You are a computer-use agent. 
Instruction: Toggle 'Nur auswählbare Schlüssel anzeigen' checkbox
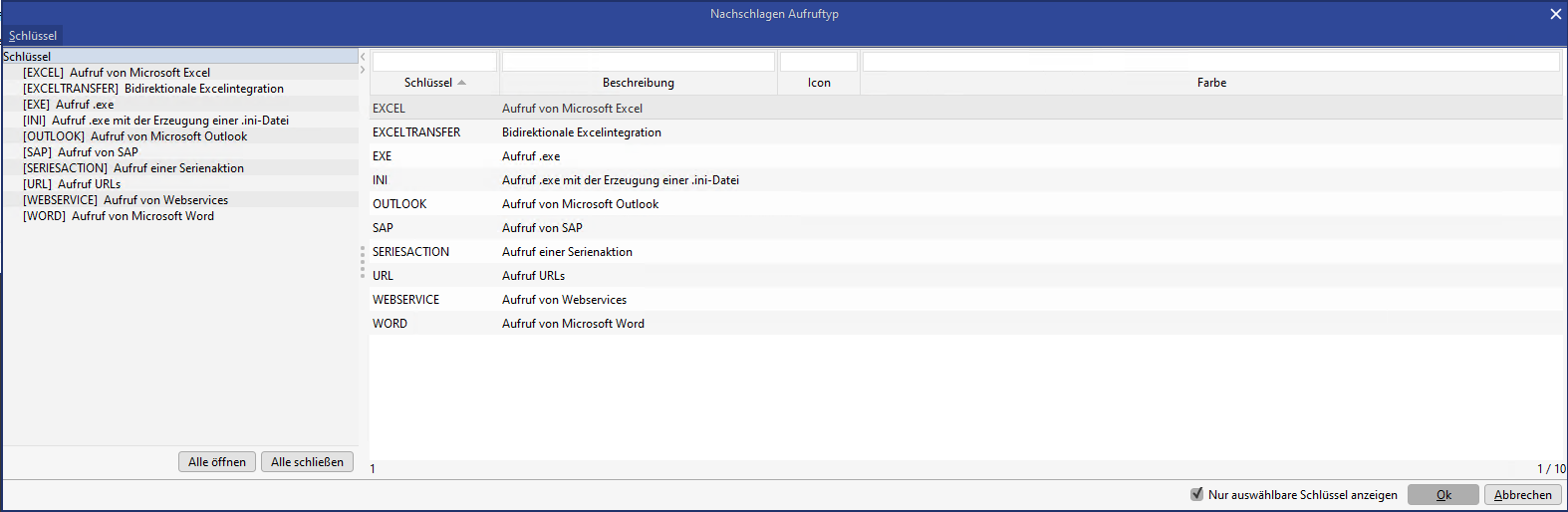coord(1197,494)
